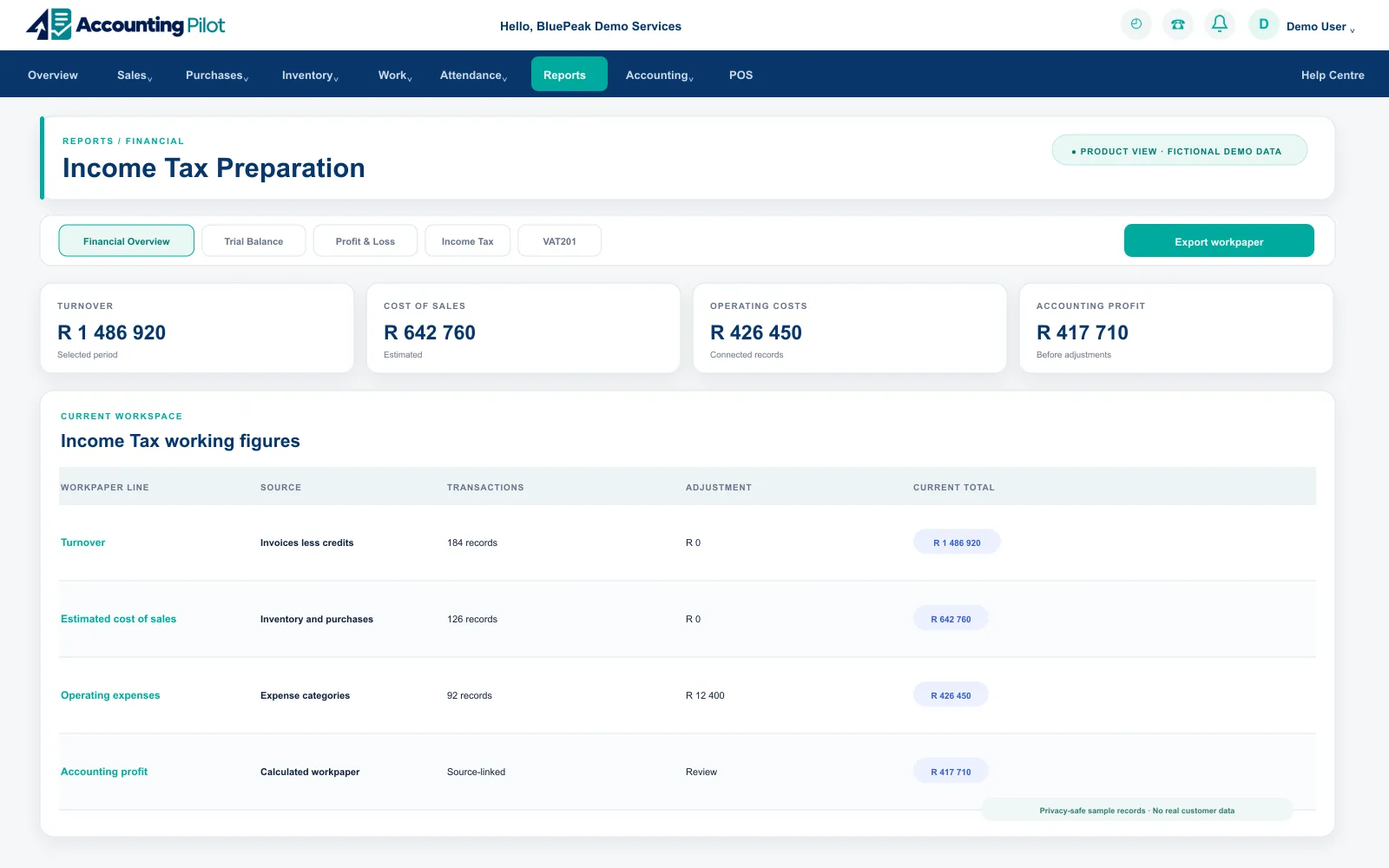
Task: Click the Turnover summary card
Action: pyautogui.click(x=197, y=328)
